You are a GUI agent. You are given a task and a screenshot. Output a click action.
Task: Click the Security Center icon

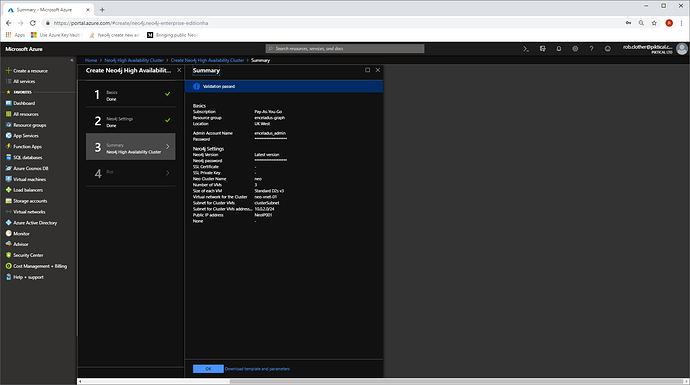[x=8, y=255]
